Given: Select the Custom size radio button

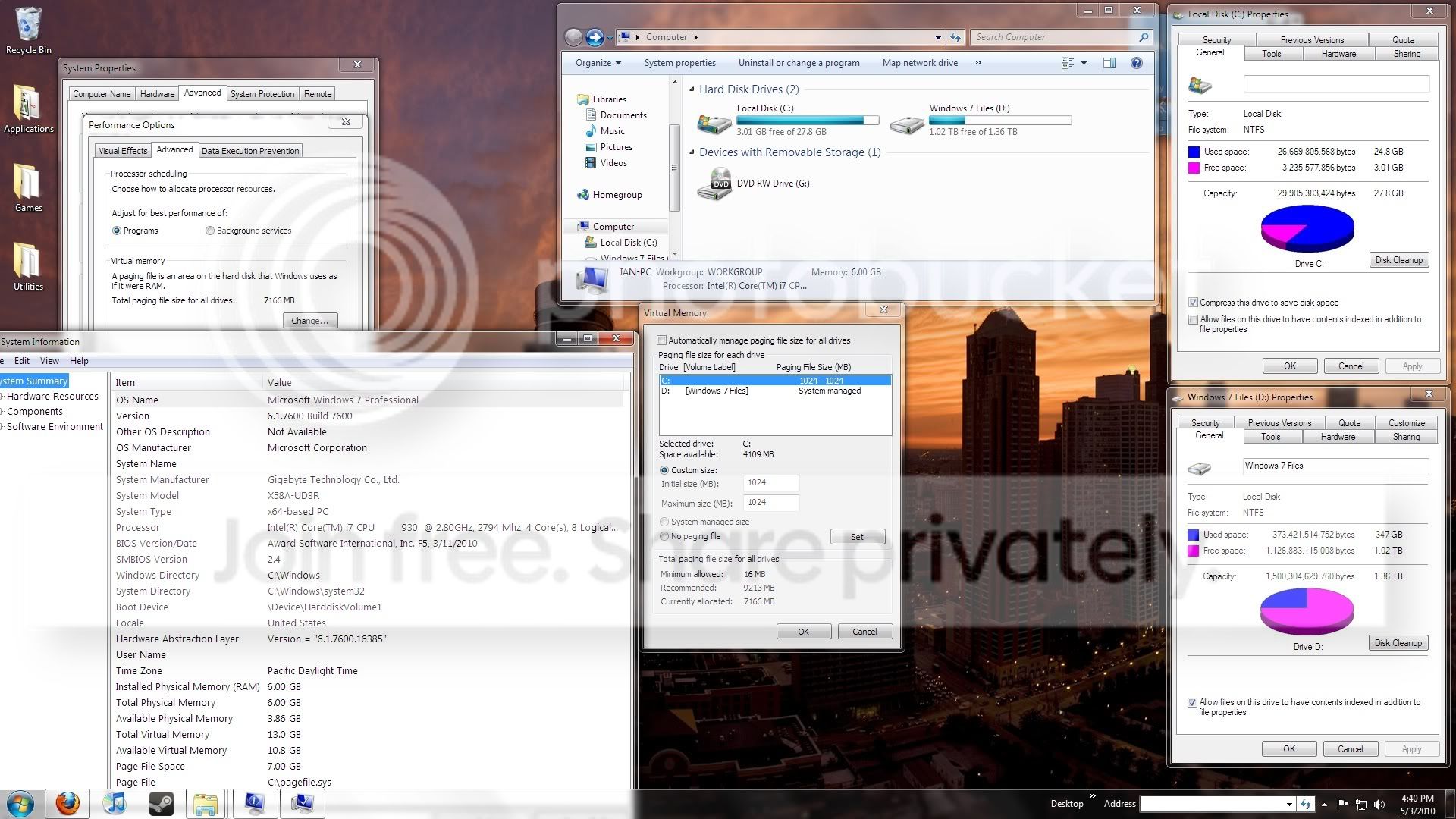Looking at the screenshot, I should (x=664, y=470).
